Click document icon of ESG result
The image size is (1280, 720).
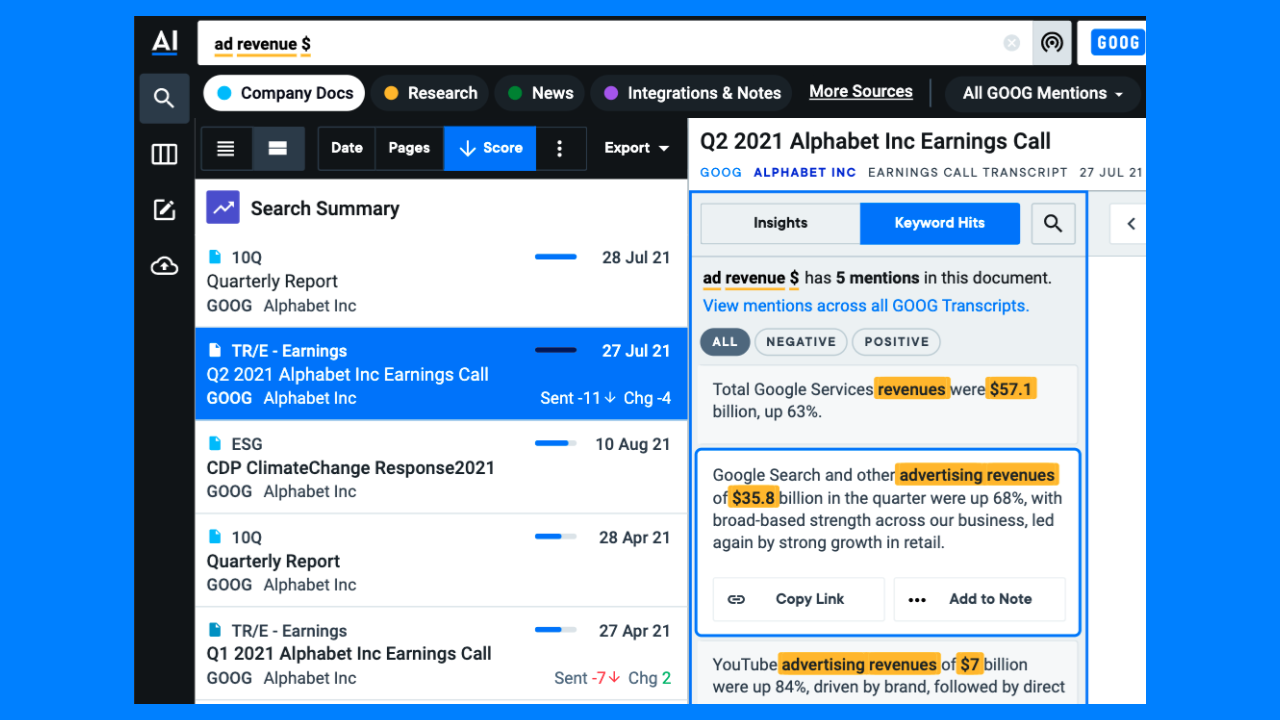(214, 444)
